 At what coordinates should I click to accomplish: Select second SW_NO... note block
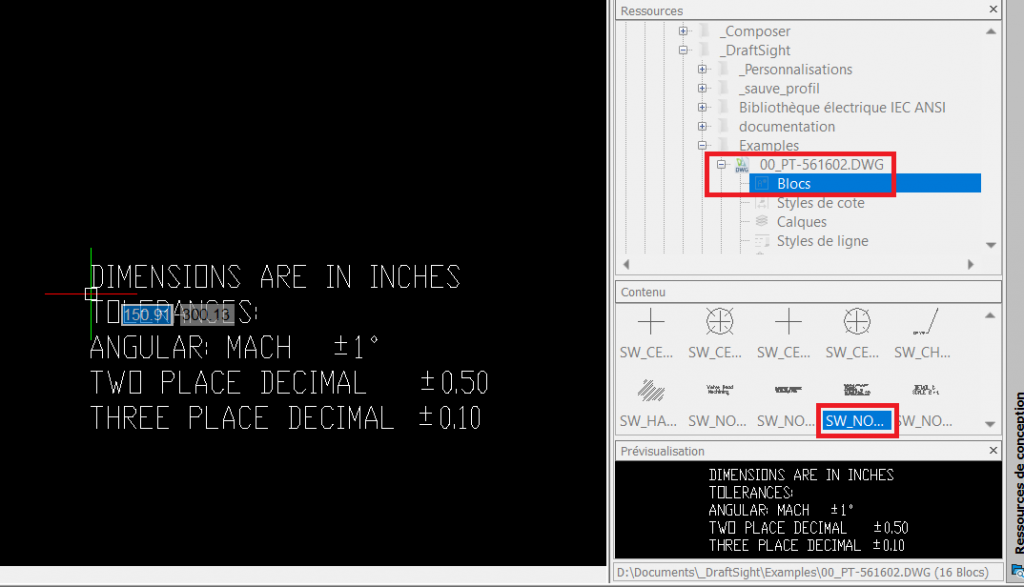click(786, 402)
